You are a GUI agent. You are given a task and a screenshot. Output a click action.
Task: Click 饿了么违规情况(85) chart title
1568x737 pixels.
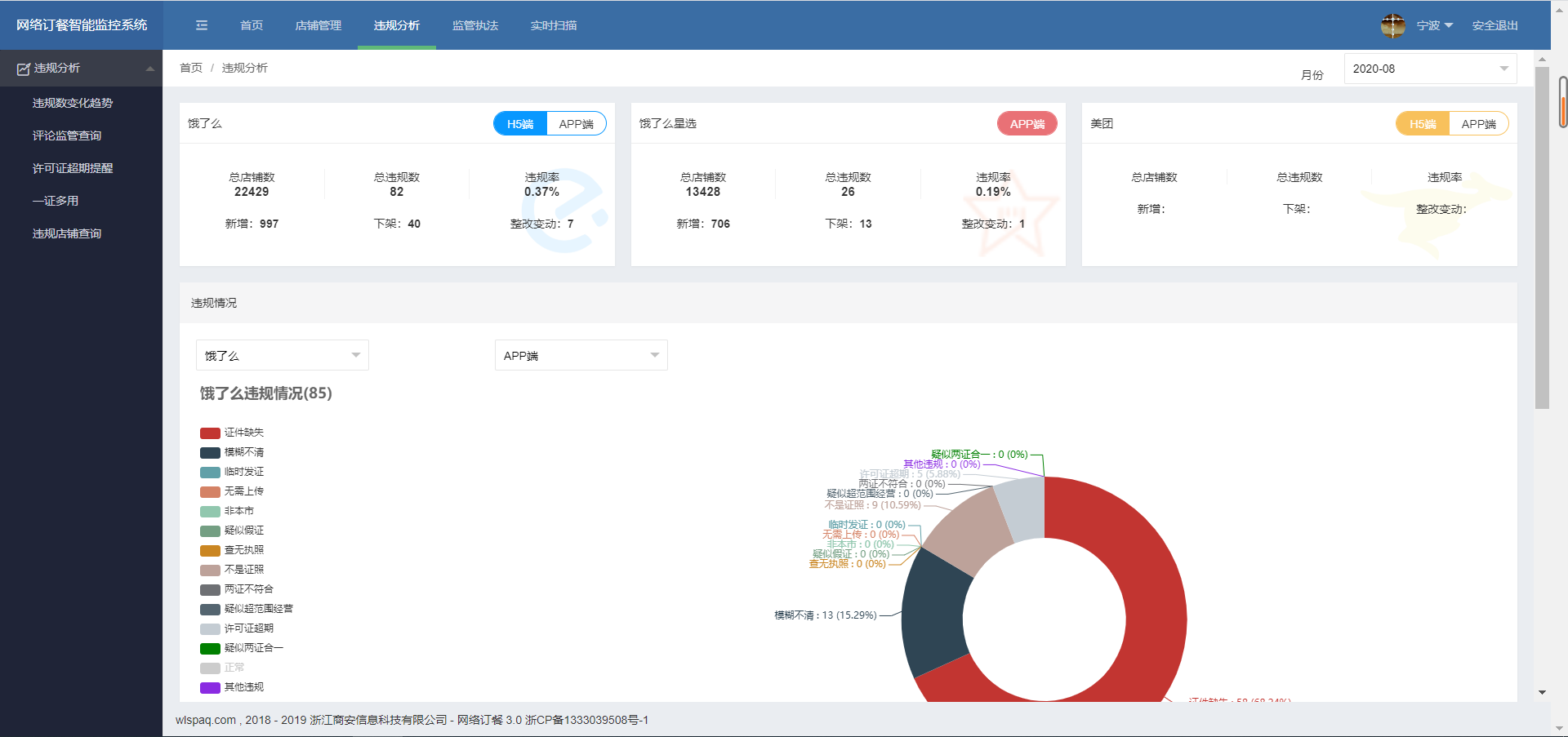[266, 393]
